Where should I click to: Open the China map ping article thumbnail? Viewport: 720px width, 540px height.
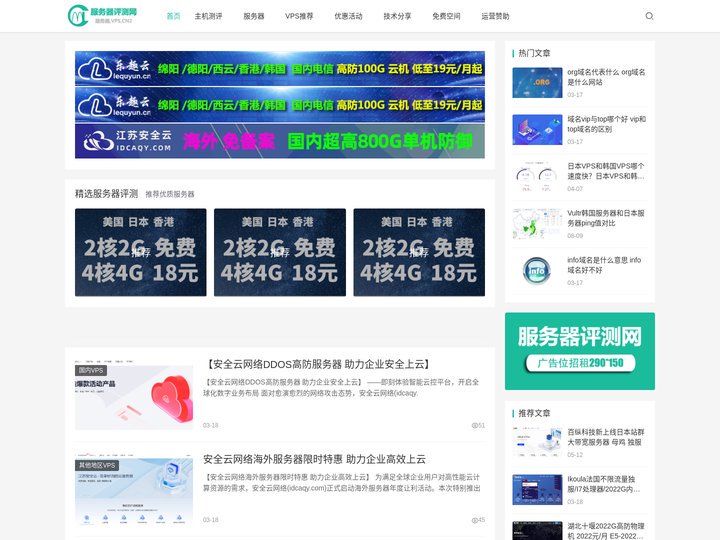[x=537, y=224]
